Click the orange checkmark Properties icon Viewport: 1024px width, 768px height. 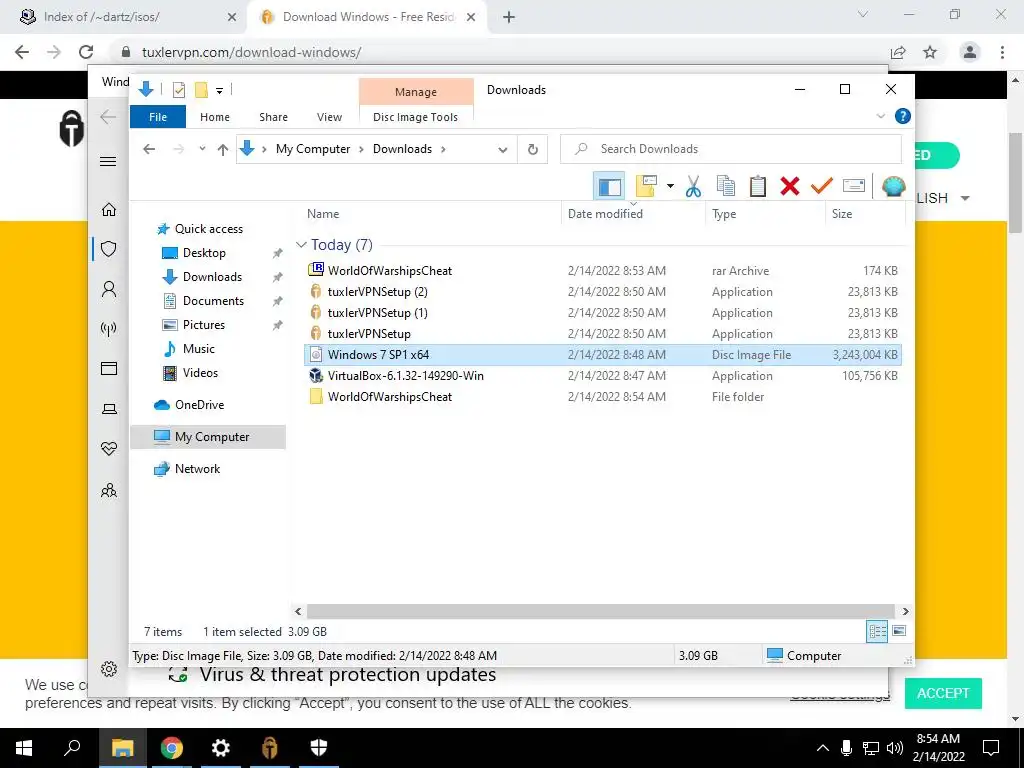822,186
